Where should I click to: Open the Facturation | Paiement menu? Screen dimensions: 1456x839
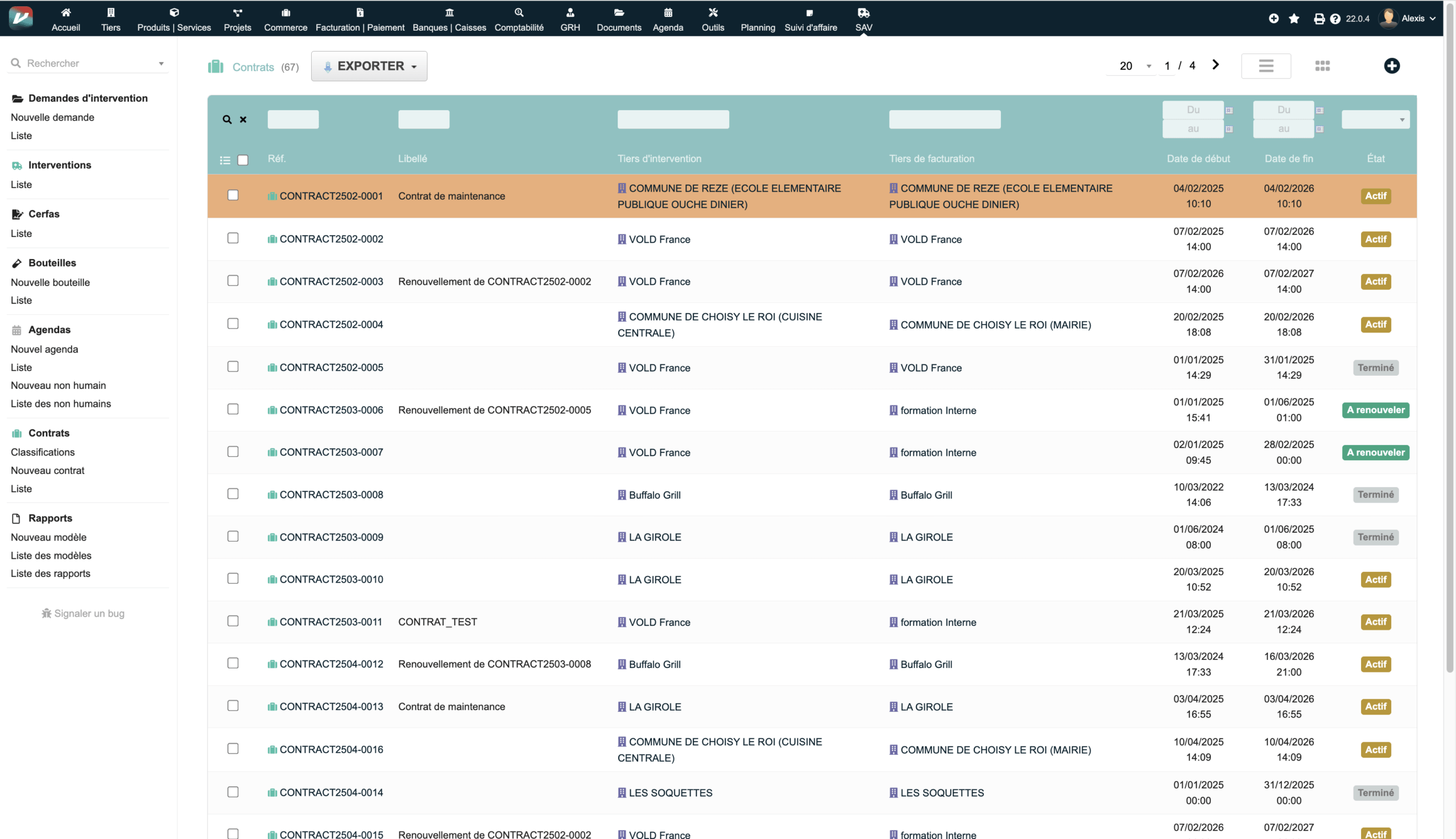click(359, 18)
